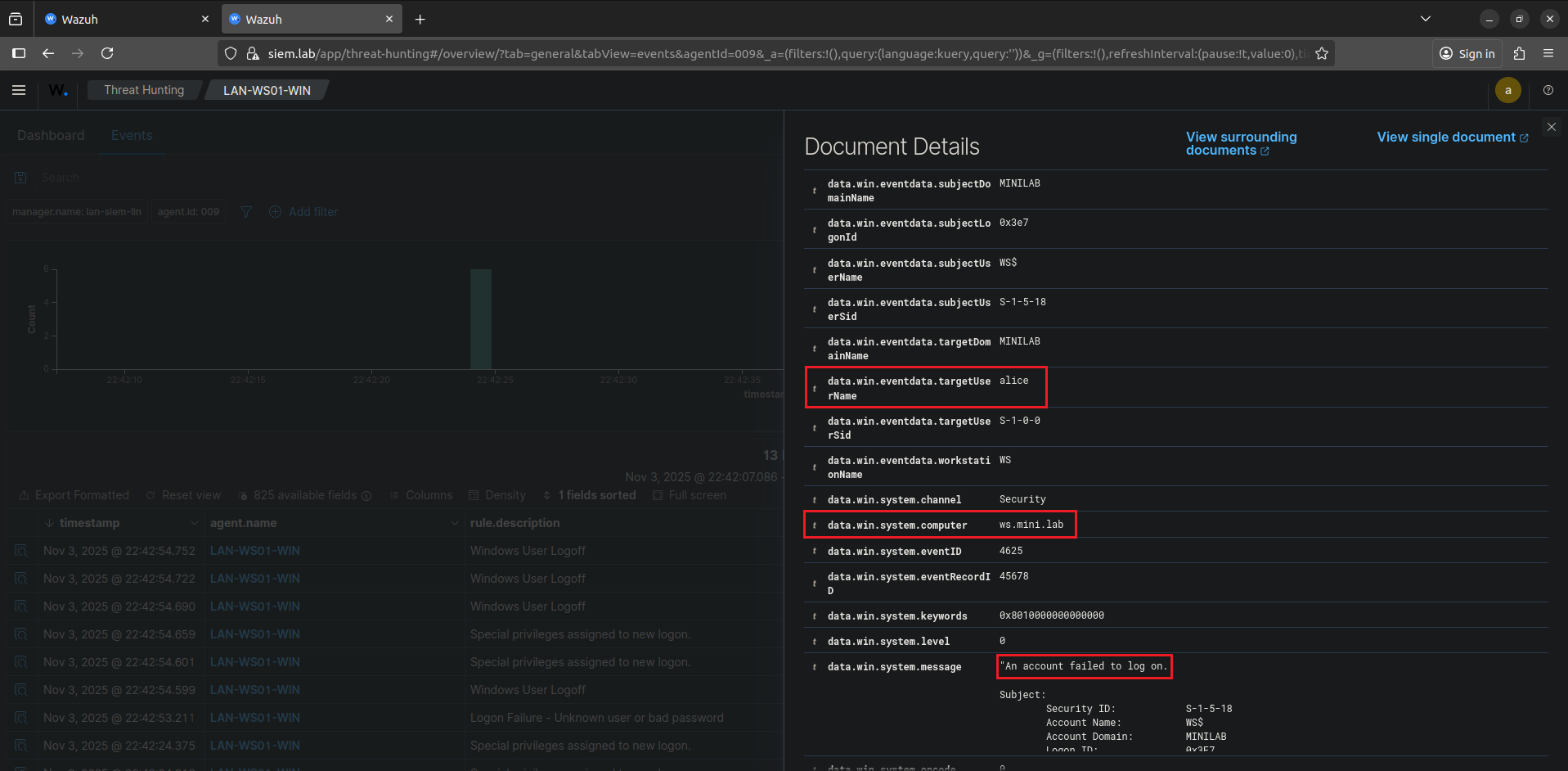Open the Firefox View tab icon

pos(16,19)
